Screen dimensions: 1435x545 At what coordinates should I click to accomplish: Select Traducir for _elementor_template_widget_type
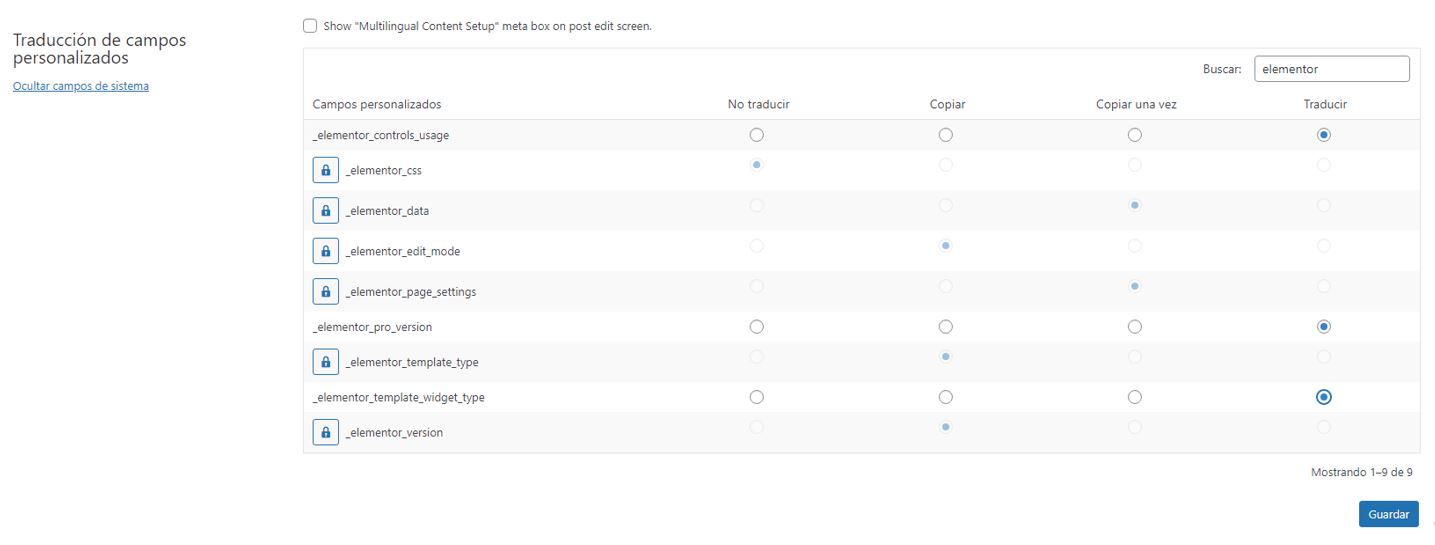(1324, 397)
